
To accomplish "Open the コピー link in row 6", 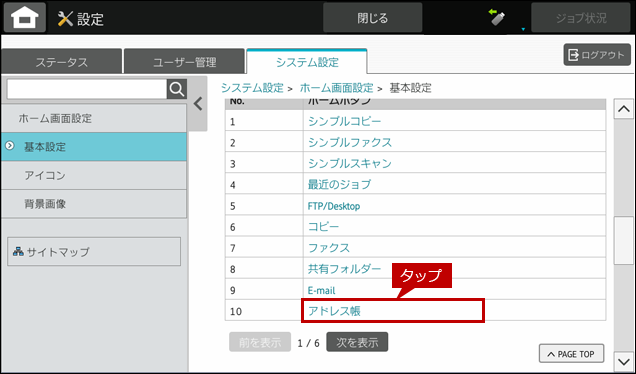I will [323, 227].
